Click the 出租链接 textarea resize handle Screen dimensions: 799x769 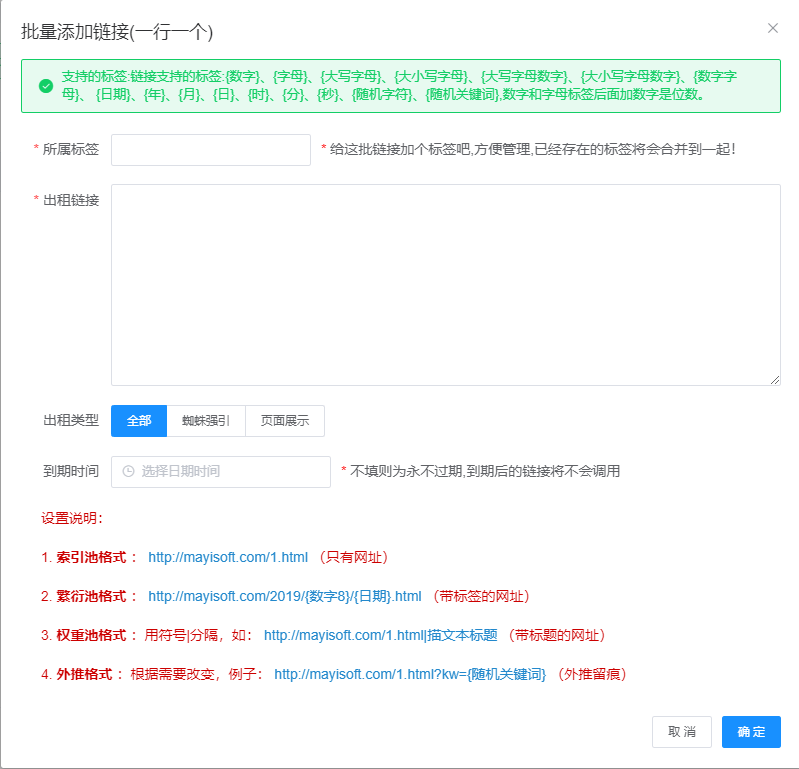click(774, 378)
